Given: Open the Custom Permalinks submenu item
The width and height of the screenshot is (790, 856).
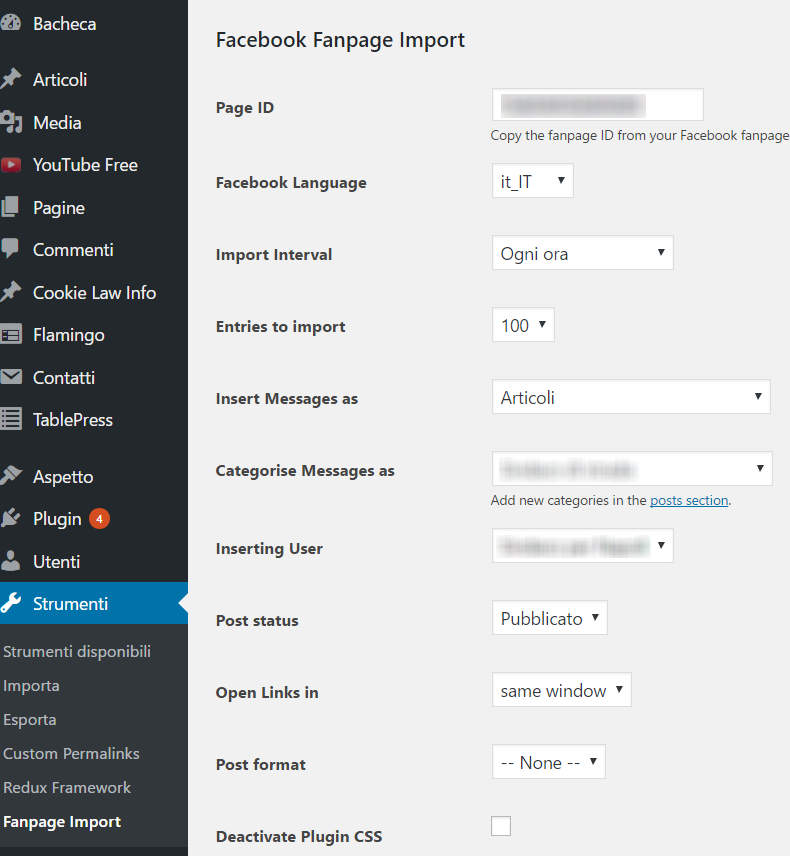Looking at the screenshot, I should click(x=71, y=753).
